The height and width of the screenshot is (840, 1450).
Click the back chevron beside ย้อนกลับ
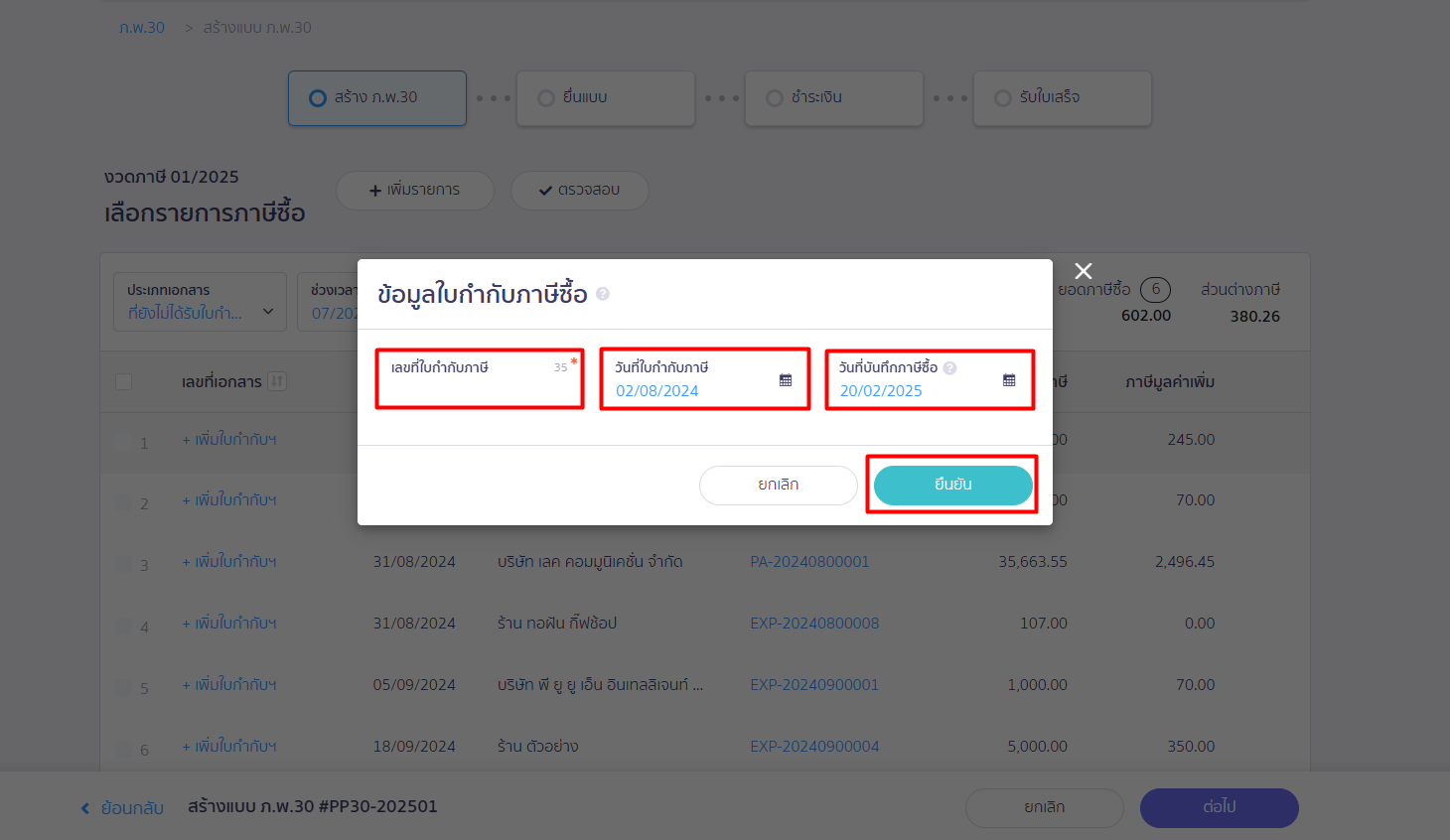tap(84, 807)
